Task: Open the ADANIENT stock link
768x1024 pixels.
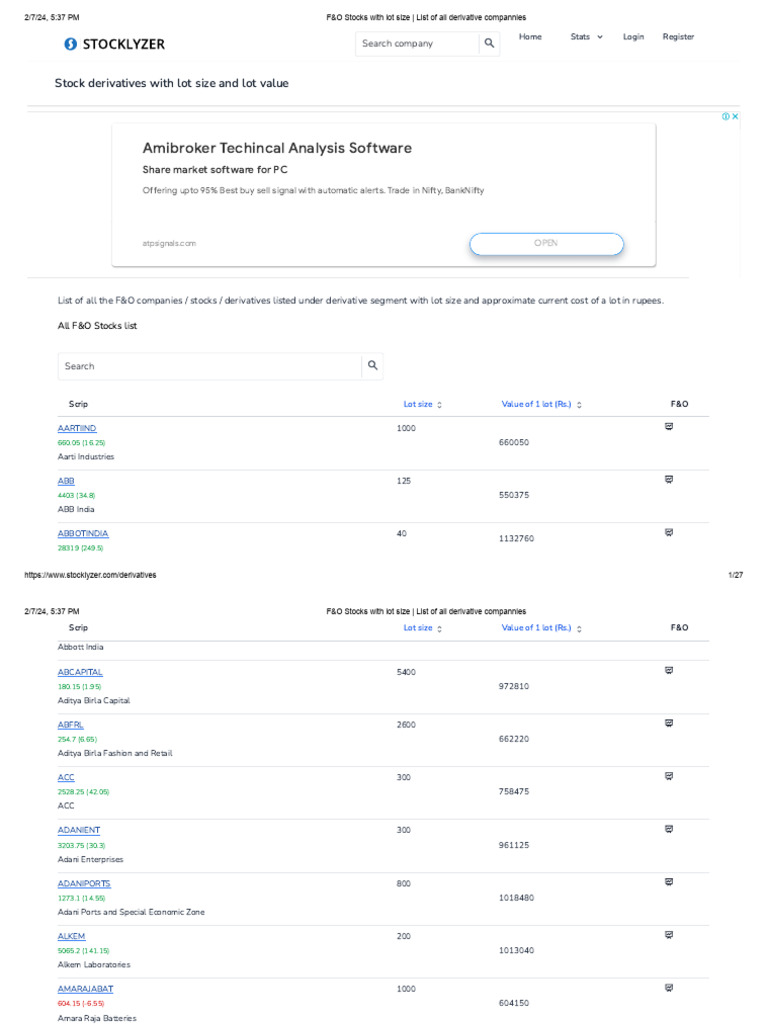Action: click(x=79, y=830)
